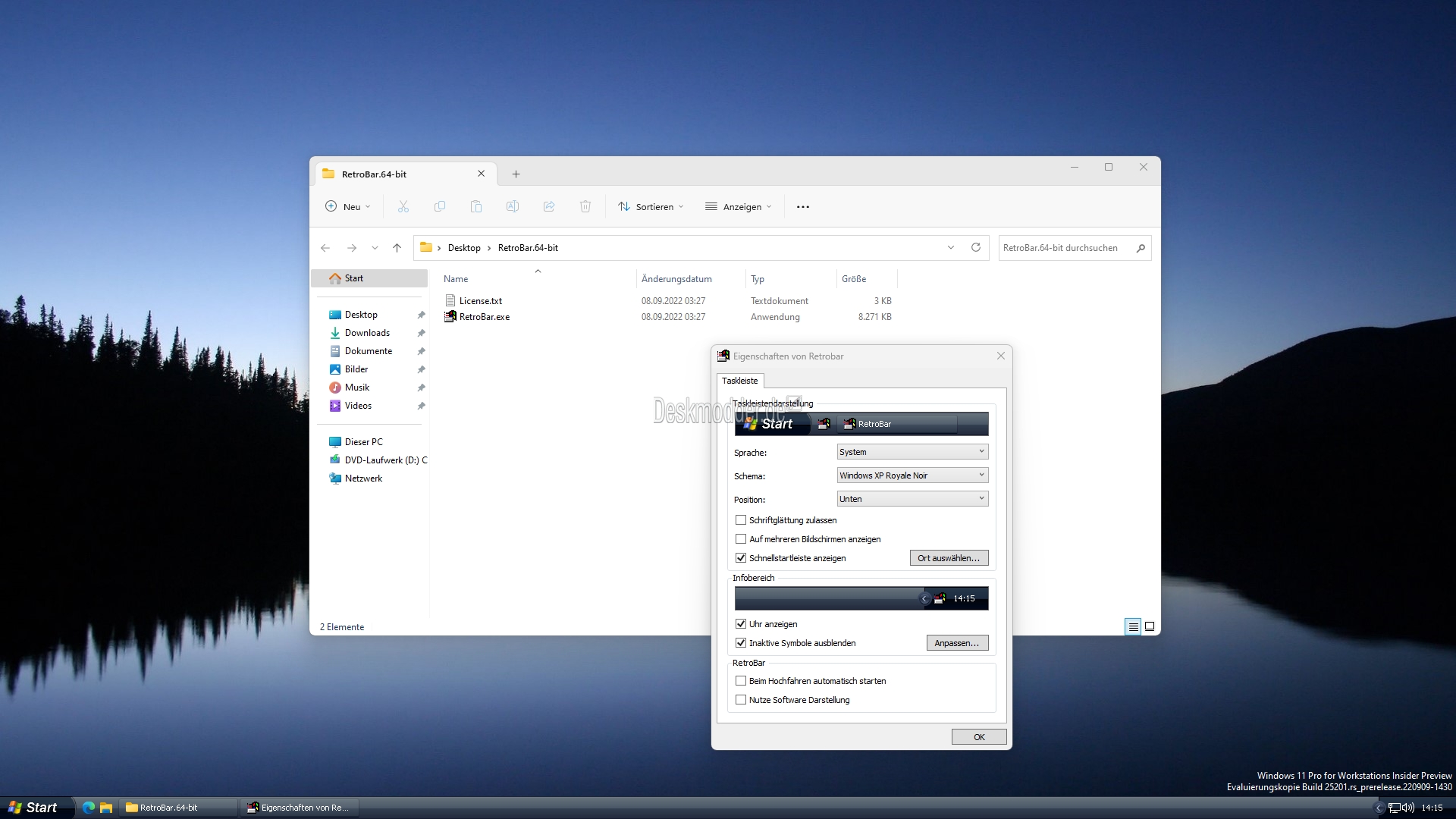Viewport: 1456px width, 819px height.
Task: Open the Schema dropdown
Action: (x=912, y=475)
